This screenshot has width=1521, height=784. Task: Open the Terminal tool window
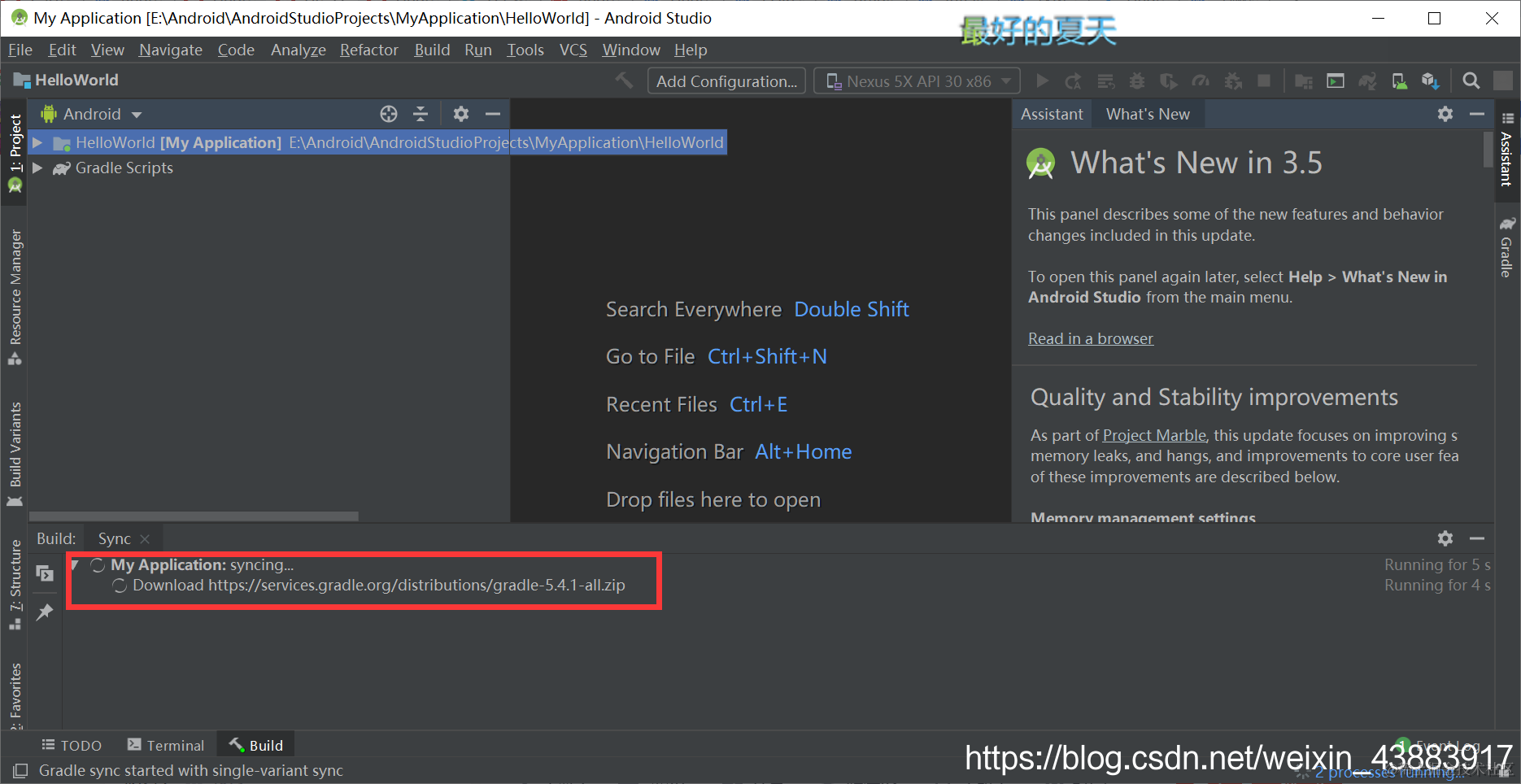click(x=166, y=745)
